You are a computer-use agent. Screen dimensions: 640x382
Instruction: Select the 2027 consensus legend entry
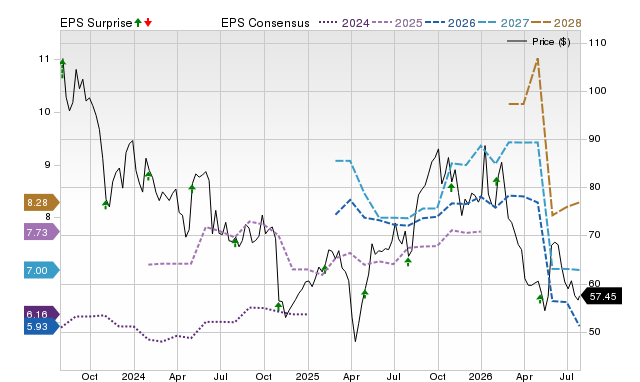(x=503, y=23)
